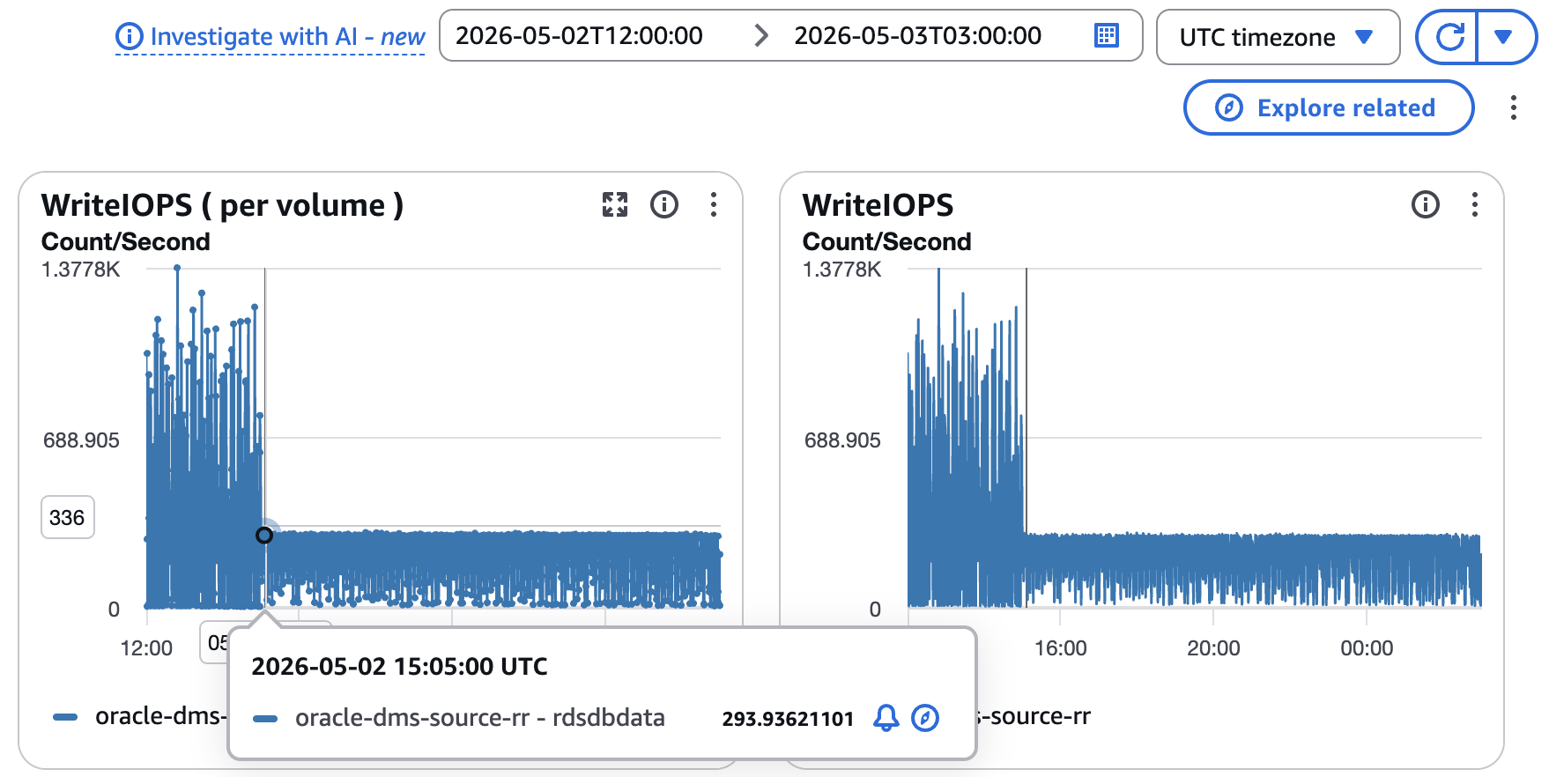Click the oracle-dms-source-rr - rdsdbdata tooltip label
This screenshot has height=784, width=1549.
tap(480, 718)
